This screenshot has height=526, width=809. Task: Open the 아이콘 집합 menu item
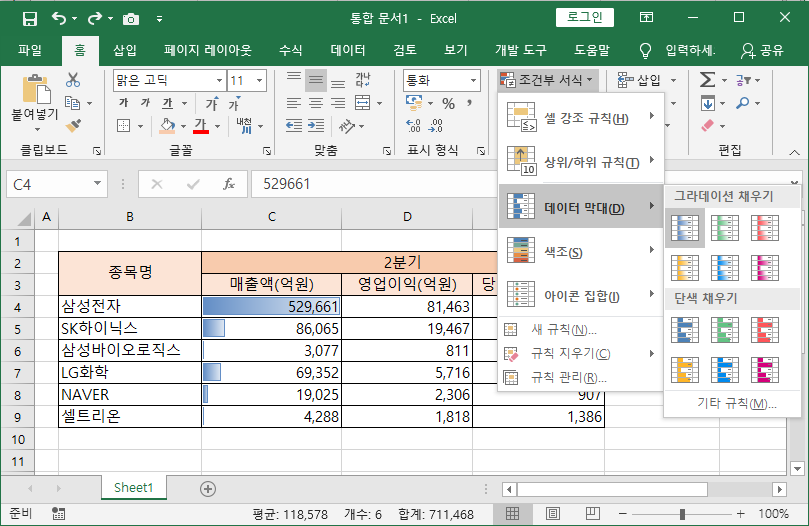580,296
